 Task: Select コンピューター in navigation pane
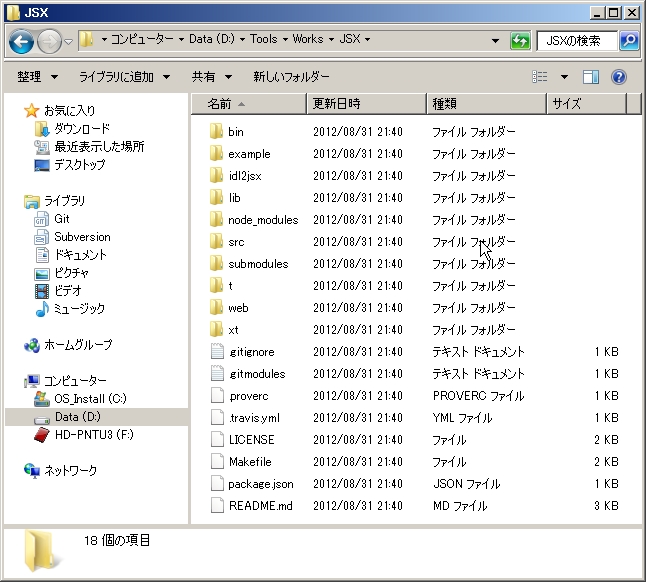tap(75, 381)
